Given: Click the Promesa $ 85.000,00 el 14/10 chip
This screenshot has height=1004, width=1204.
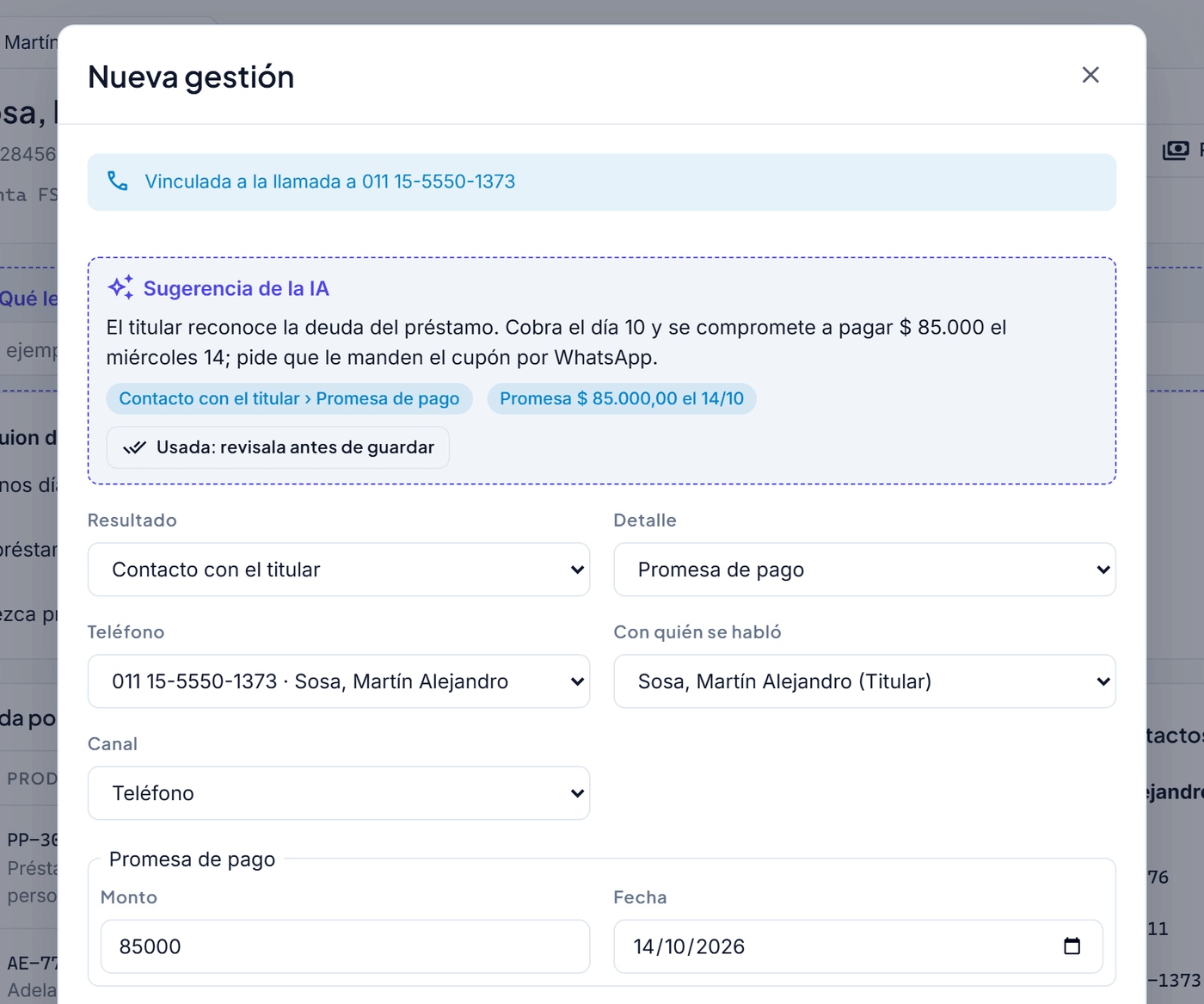Looking at the screenshot, I should coord(622,398).
